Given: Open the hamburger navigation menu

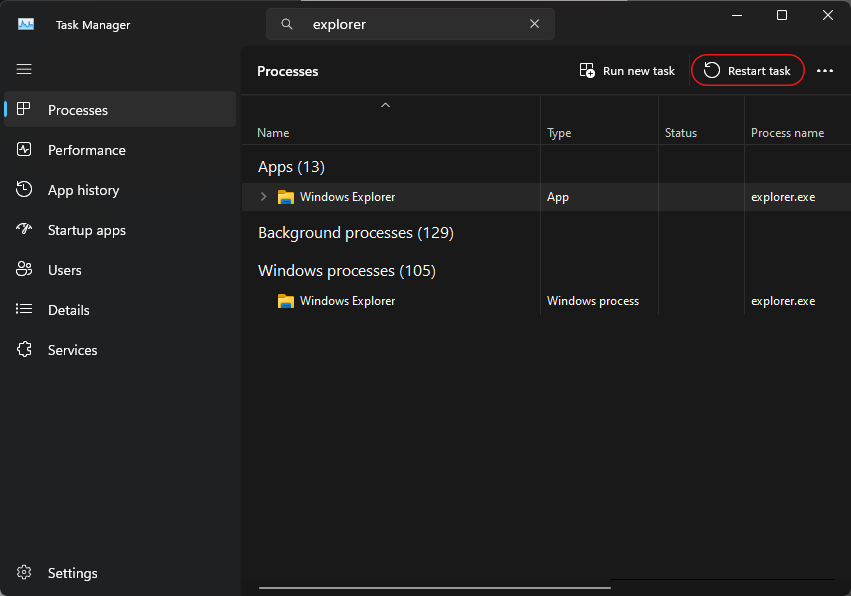Looking at the screenshot, I should [x=24, y=69].
